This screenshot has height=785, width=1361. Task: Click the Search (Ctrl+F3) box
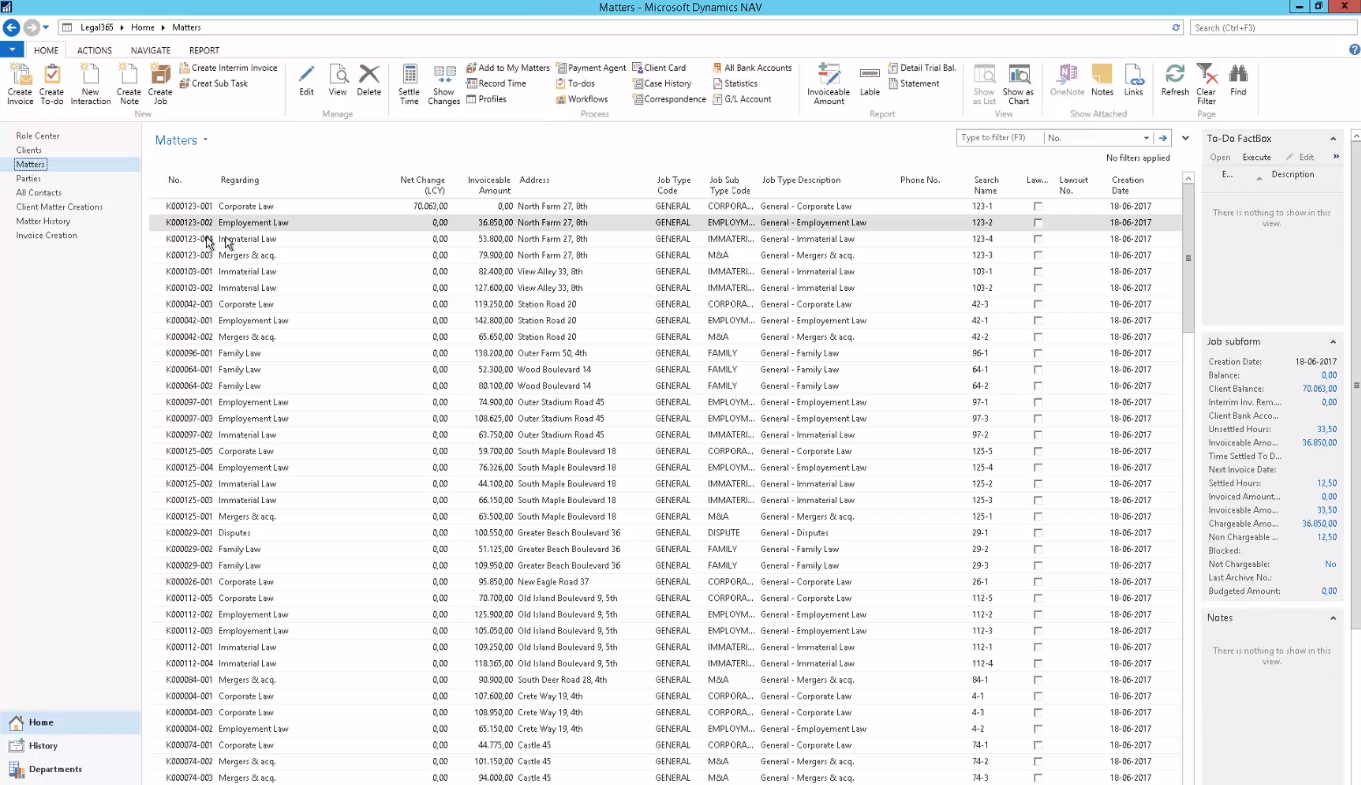coord(1274,28)
